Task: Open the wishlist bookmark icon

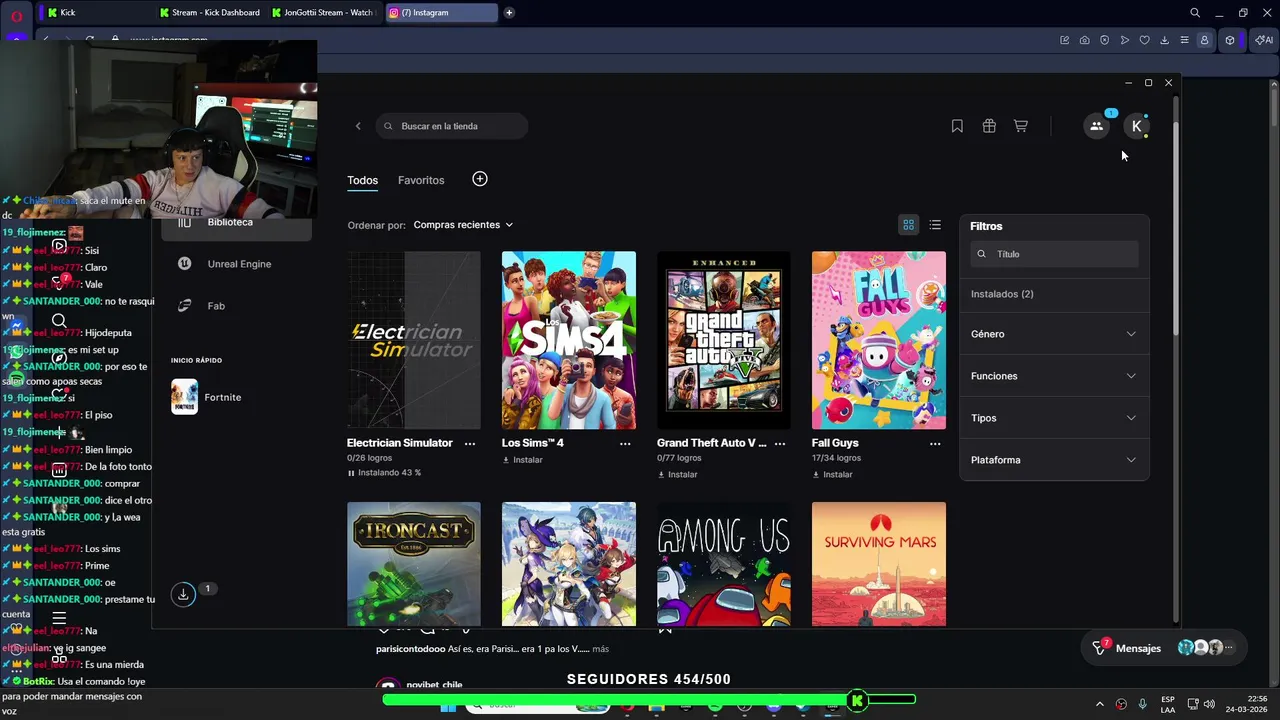Action: [957, 126]
